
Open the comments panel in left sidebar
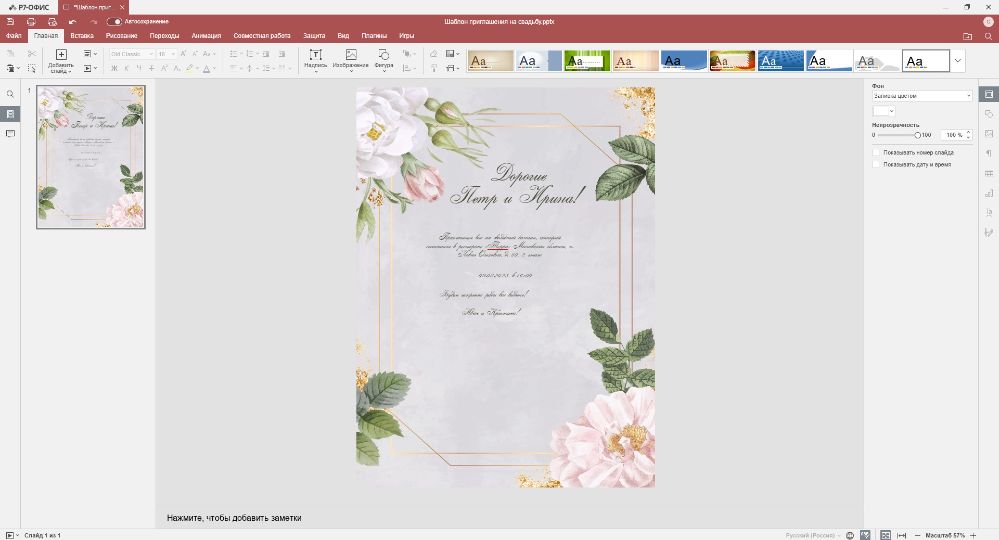(x=10, y=133)
